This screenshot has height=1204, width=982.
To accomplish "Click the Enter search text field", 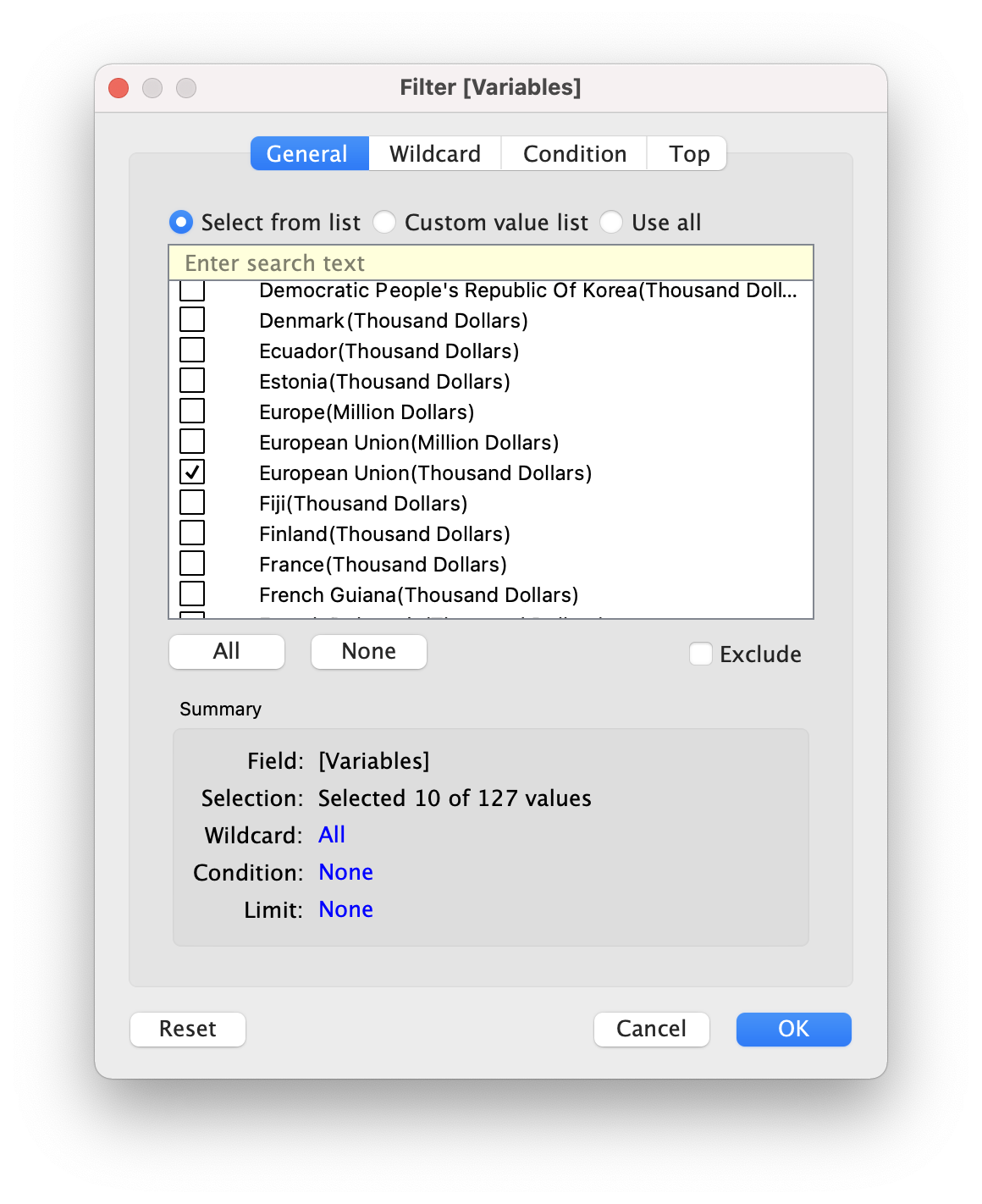I will pyautogui.click(x=491, y=263).
